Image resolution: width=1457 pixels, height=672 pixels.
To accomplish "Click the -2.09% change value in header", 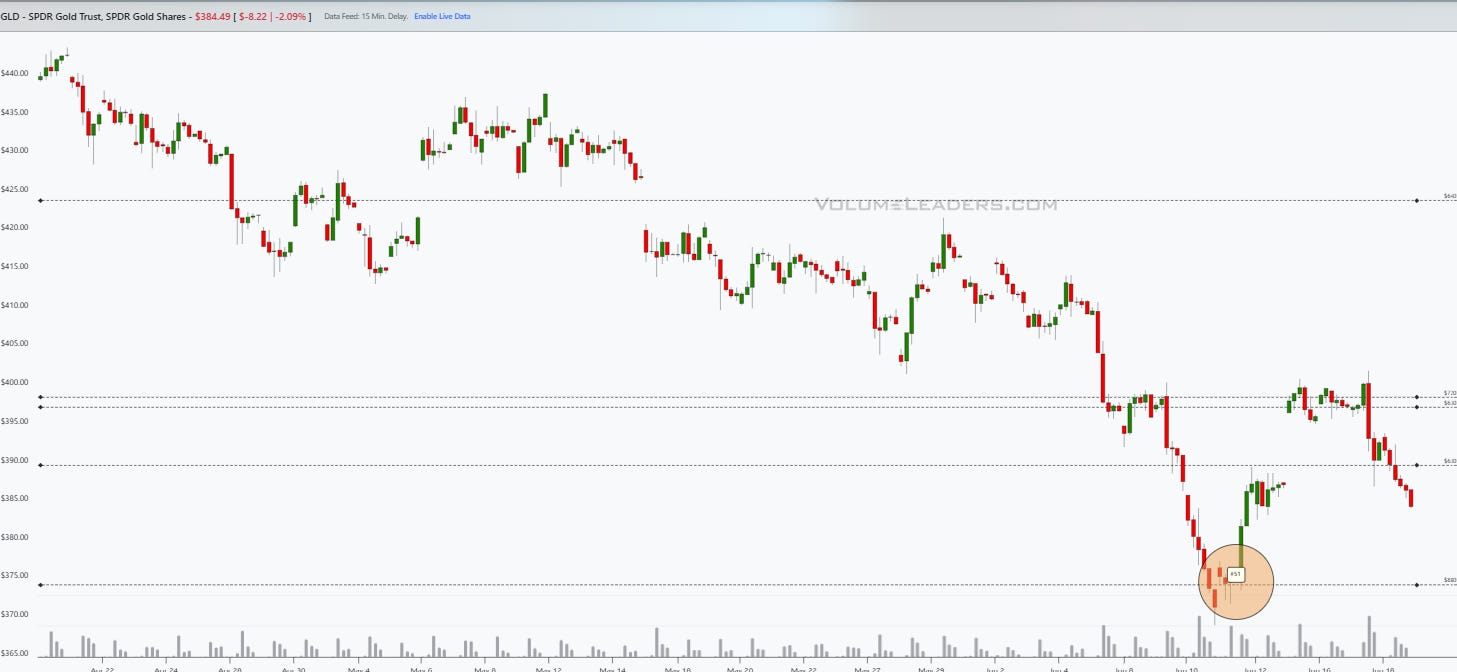I will 288,17.
